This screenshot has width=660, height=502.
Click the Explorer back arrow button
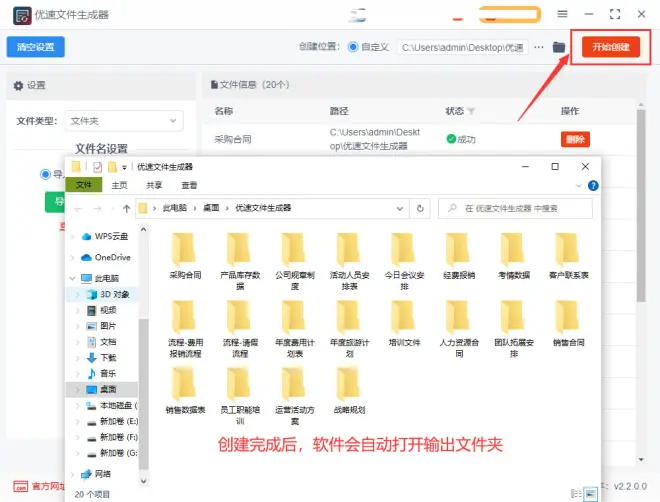coord(78,208)
